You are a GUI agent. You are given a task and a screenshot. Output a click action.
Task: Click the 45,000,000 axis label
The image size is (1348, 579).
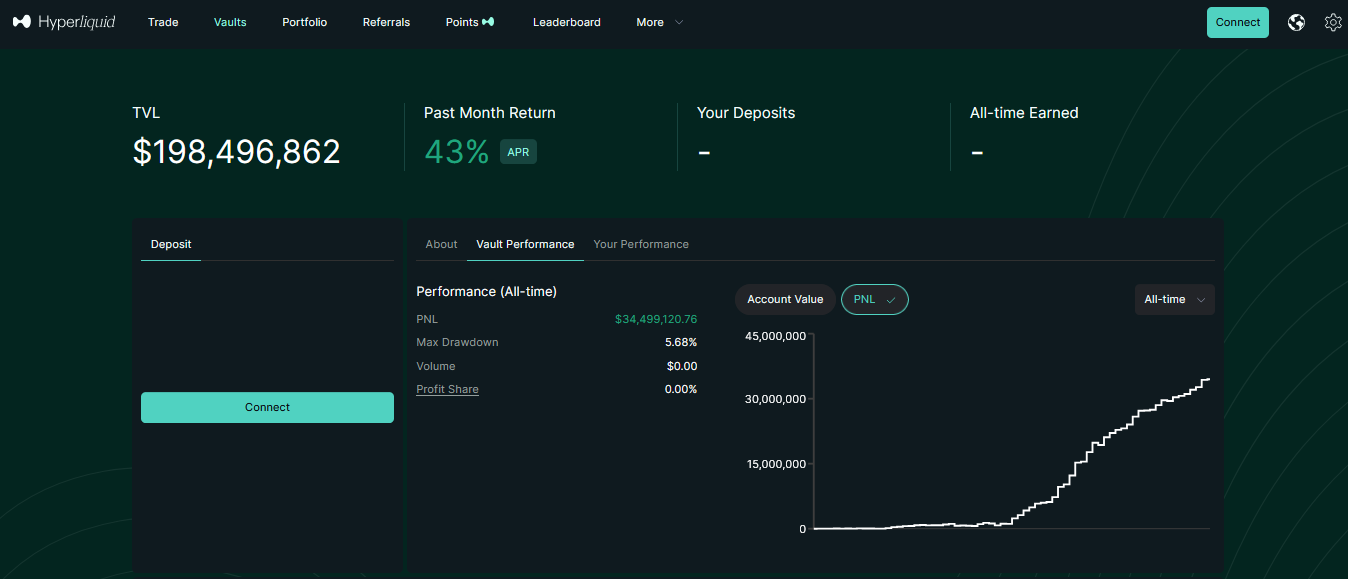click(x=776, y=336)
